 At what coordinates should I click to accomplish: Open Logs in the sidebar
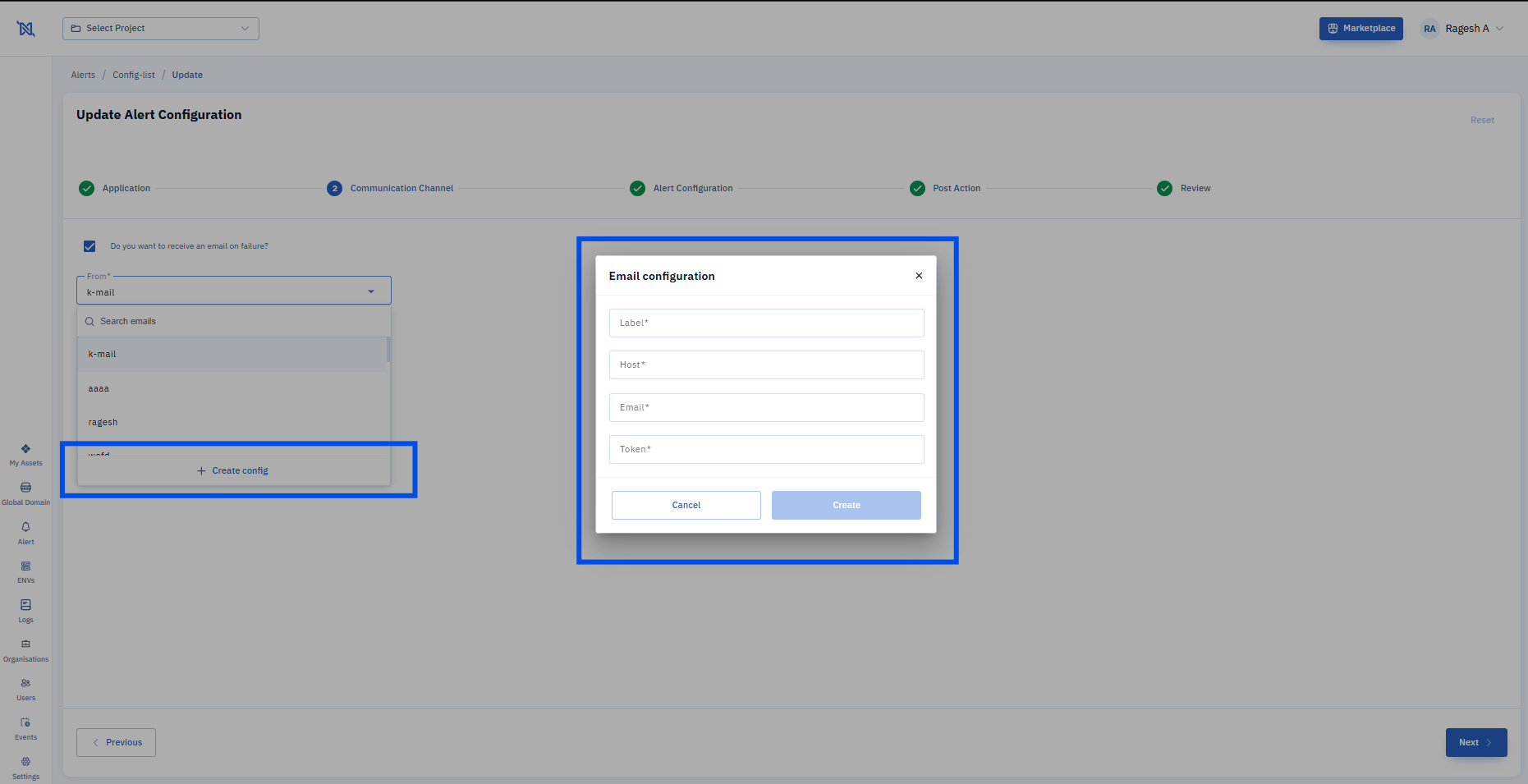pos(25,612)
